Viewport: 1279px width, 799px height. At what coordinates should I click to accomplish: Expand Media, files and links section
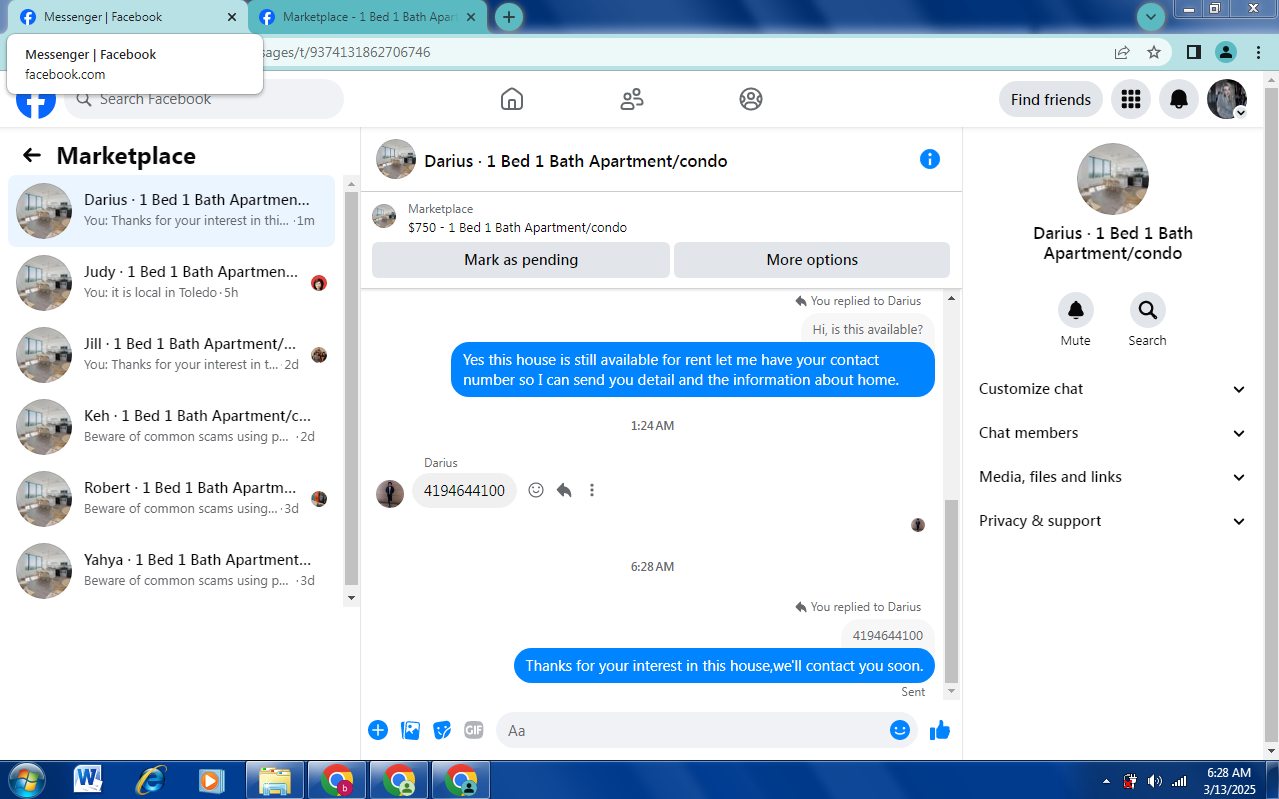click(1112, 477)
